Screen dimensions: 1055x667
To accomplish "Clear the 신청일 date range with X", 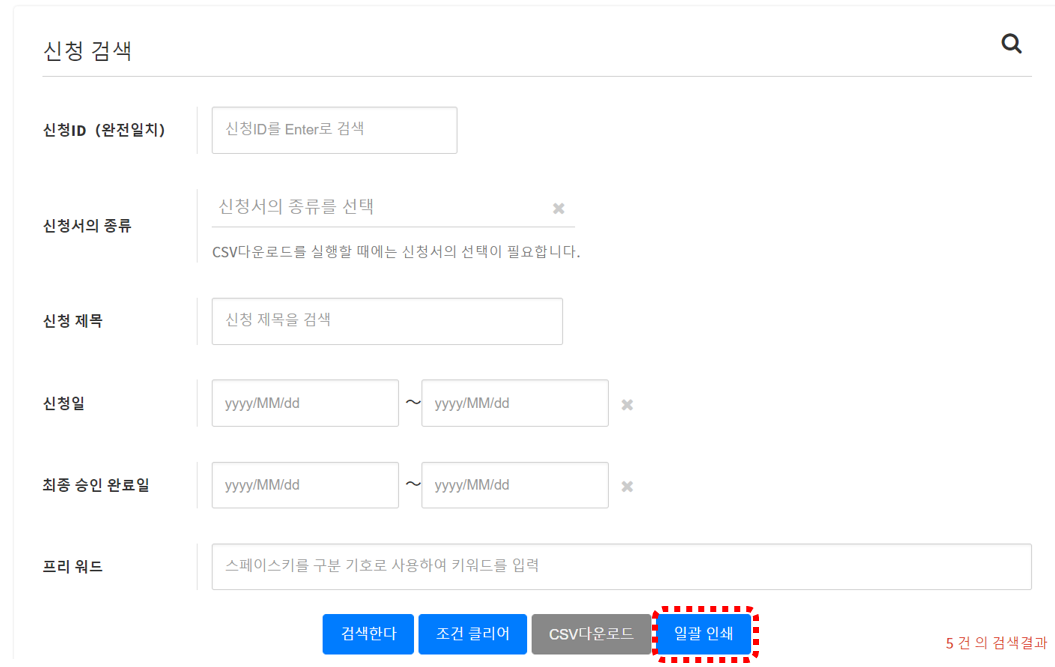I will pos(627,405).
